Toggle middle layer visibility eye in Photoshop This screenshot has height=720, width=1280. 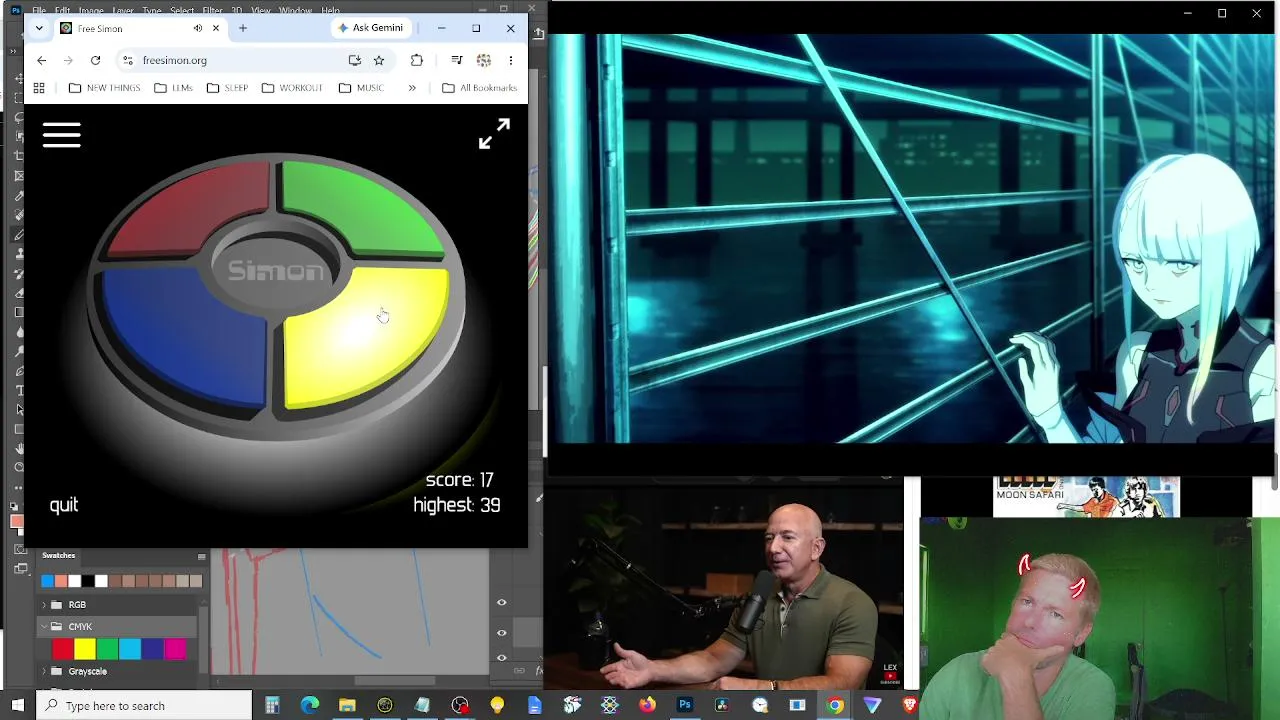point(502,632)
